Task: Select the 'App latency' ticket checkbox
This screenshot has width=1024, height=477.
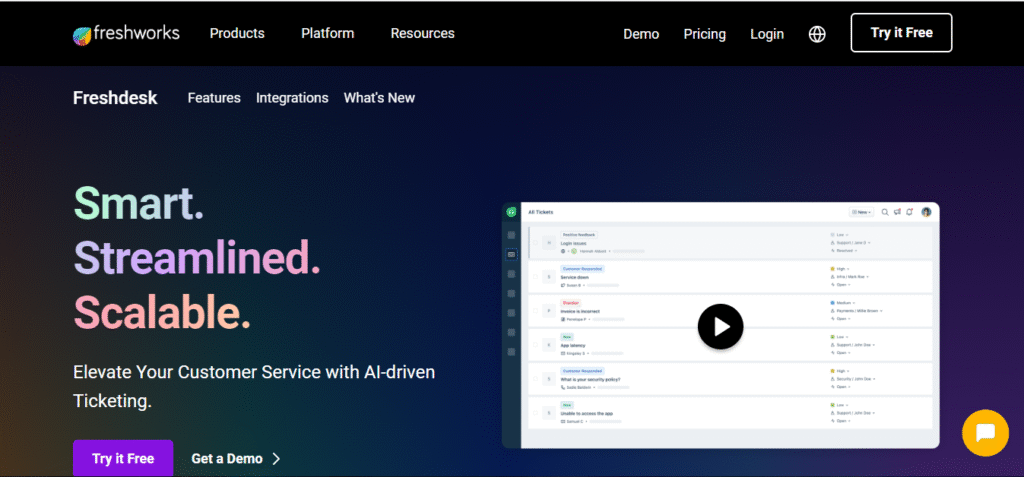Action: [x=535, y=345]
